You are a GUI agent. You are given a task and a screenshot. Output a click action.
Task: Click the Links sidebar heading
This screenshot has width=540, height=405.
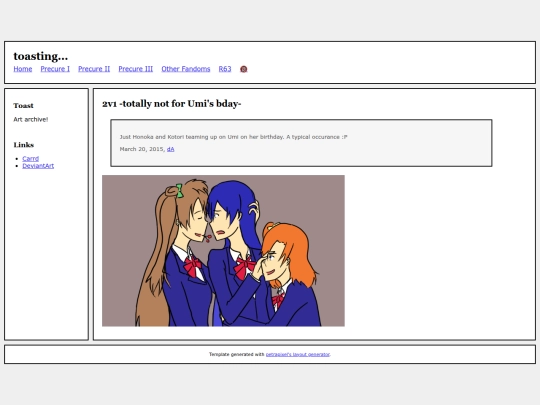pos(24,145)
